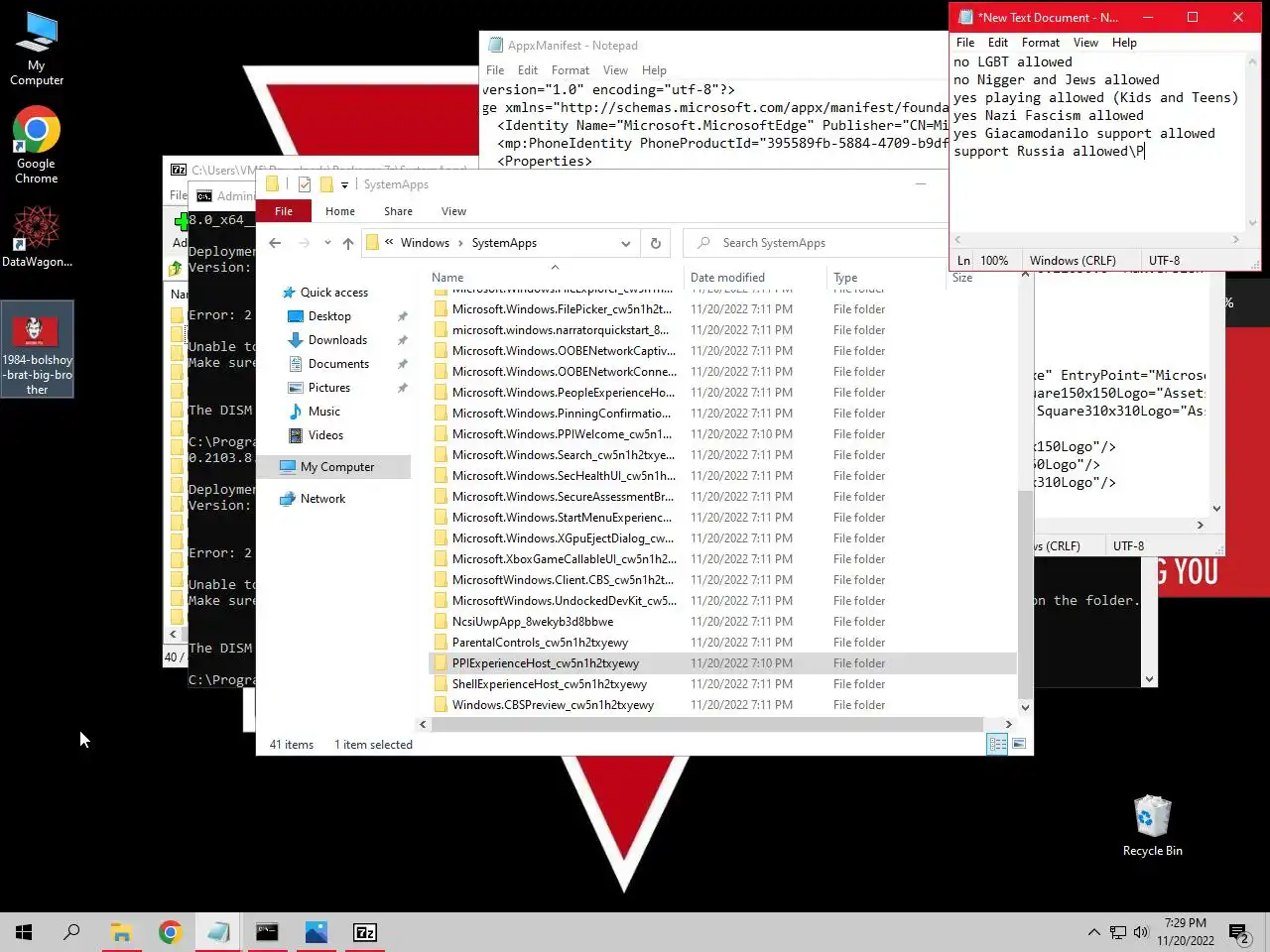The image size is (1270, 952).
Task: Switch Explorer to details view
Action: coord(997,744)
